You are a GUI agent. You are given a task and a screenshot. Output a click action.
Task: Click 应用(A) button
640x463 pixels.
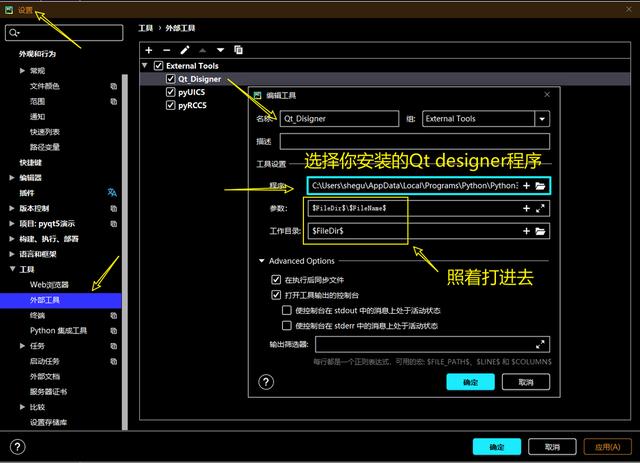(608, 447)
